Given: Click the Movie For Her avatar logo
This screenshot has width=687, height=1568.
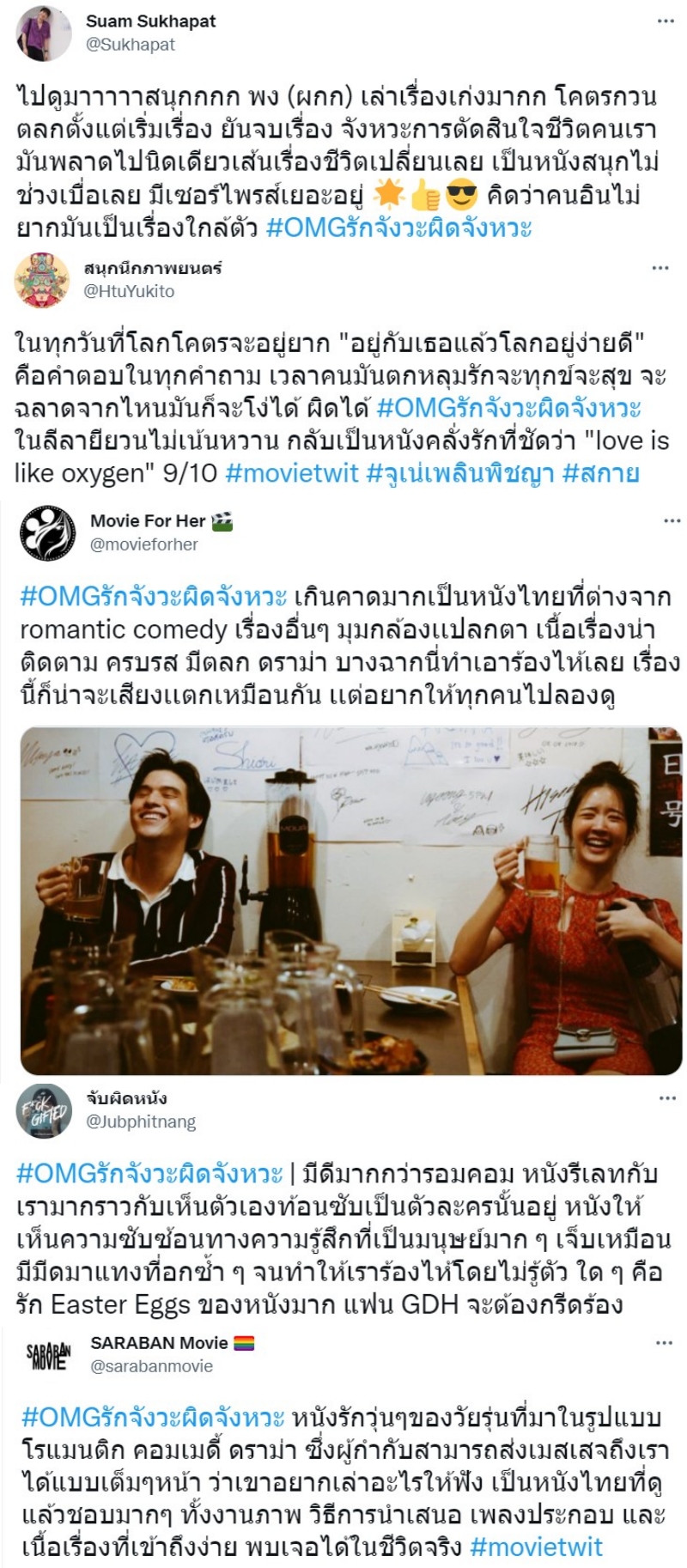Looking at the screenshot, I should tap(47, 533).
